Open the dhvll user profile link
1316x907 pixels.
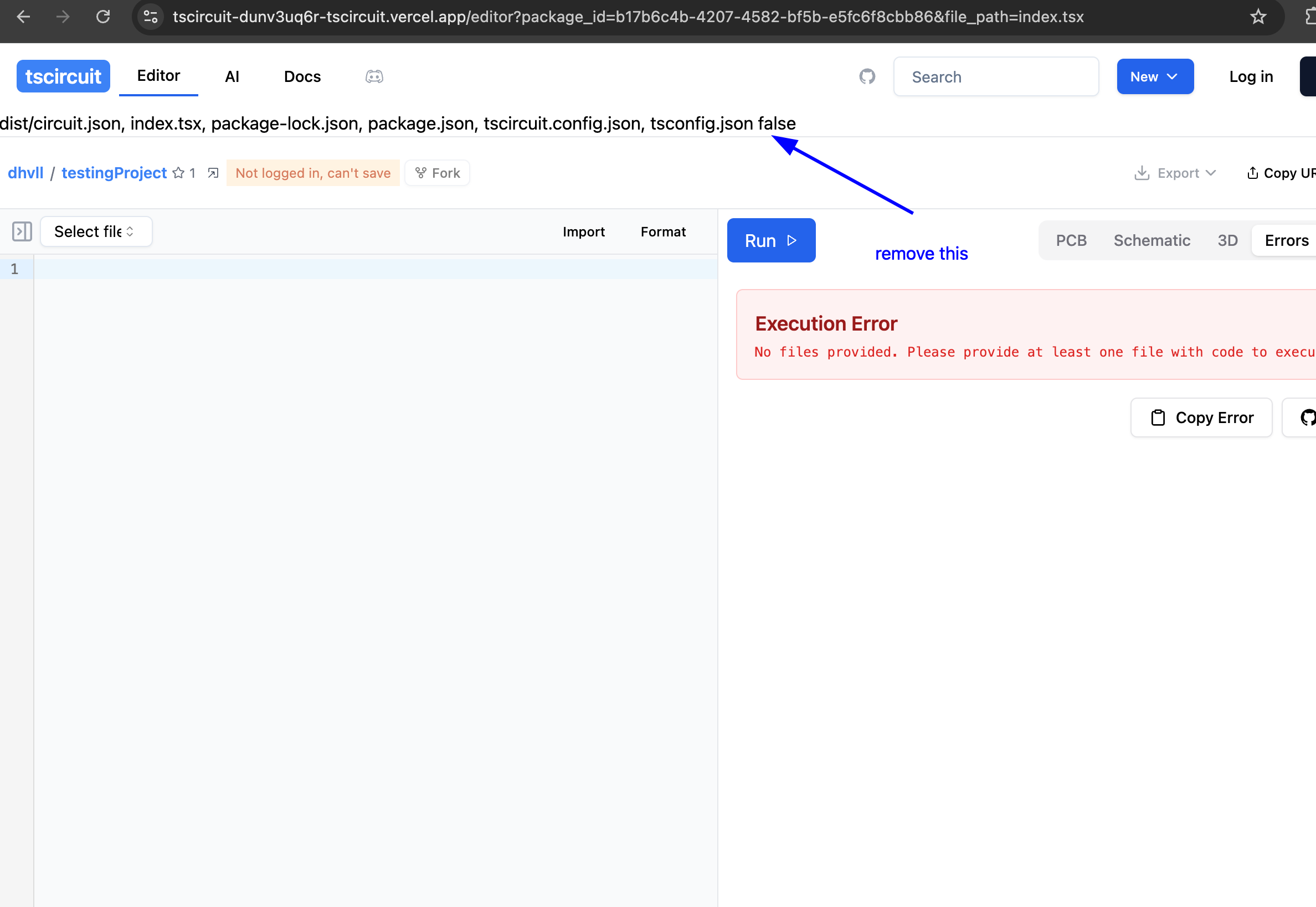25,173
